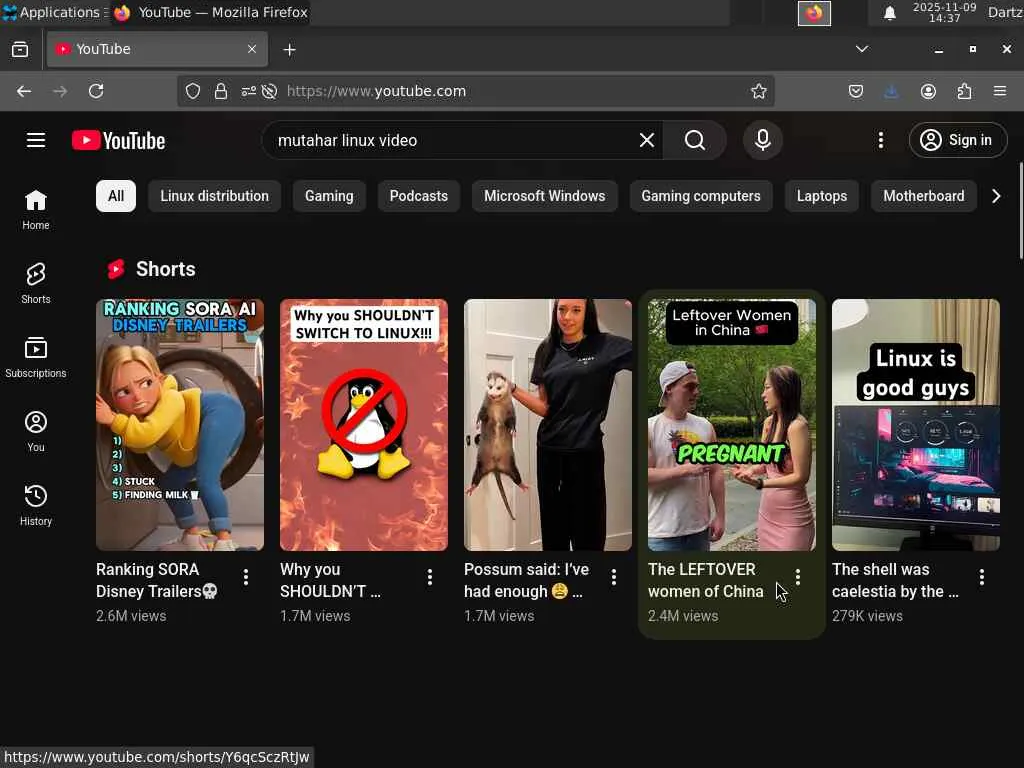Click the possum on door thumbnail
1024x768 pixels.
[x=548, y=424]
